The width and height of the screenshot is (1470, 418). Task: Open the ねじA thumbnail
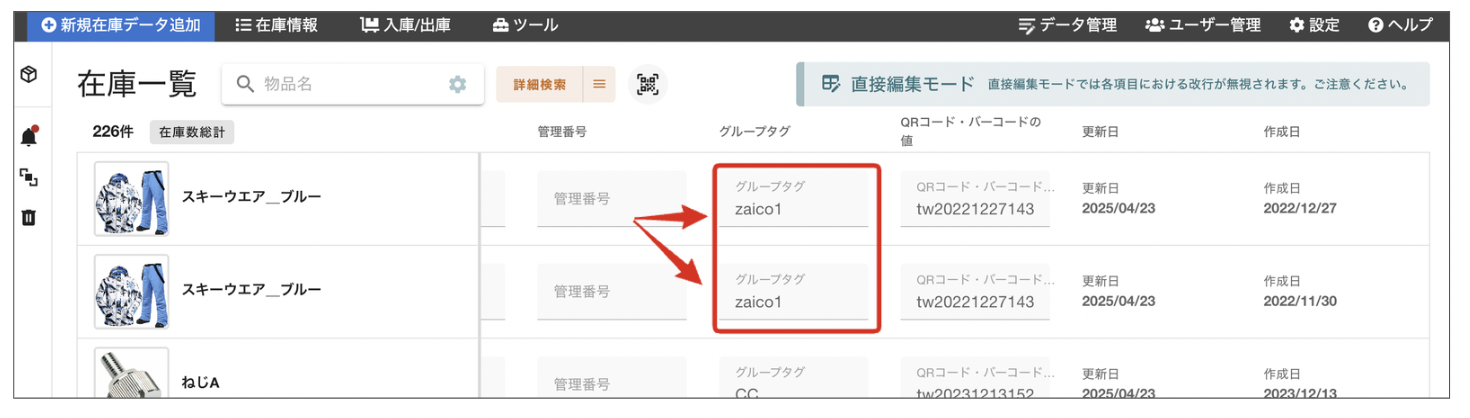tap(131, 373)
